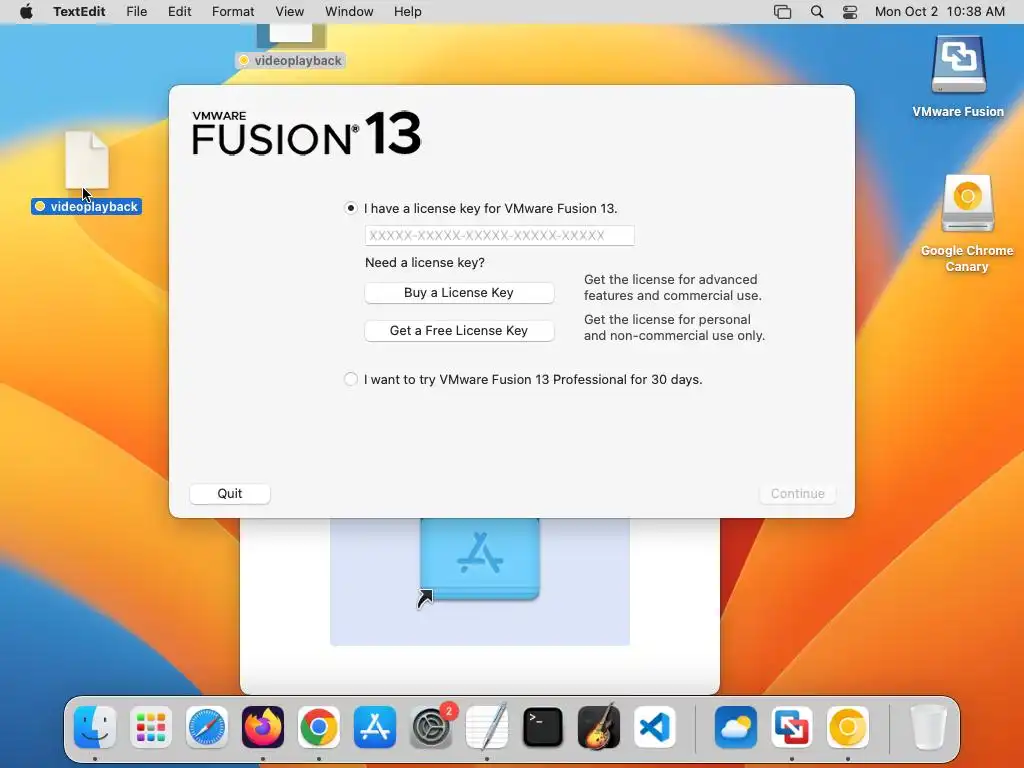Open the File menu
Screen dimensions: 1024x768
tap(136, 12)
